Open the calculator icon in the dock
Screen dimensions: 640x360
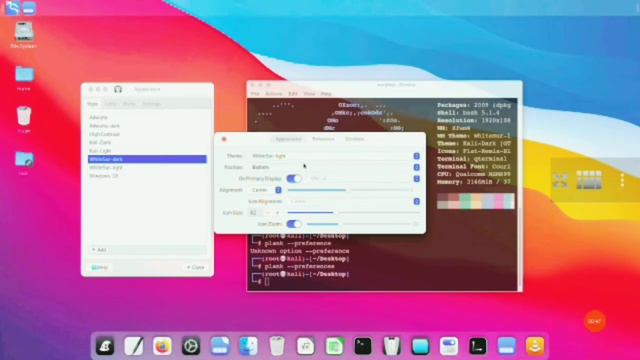pyautogui.click(x=306, y=347)
